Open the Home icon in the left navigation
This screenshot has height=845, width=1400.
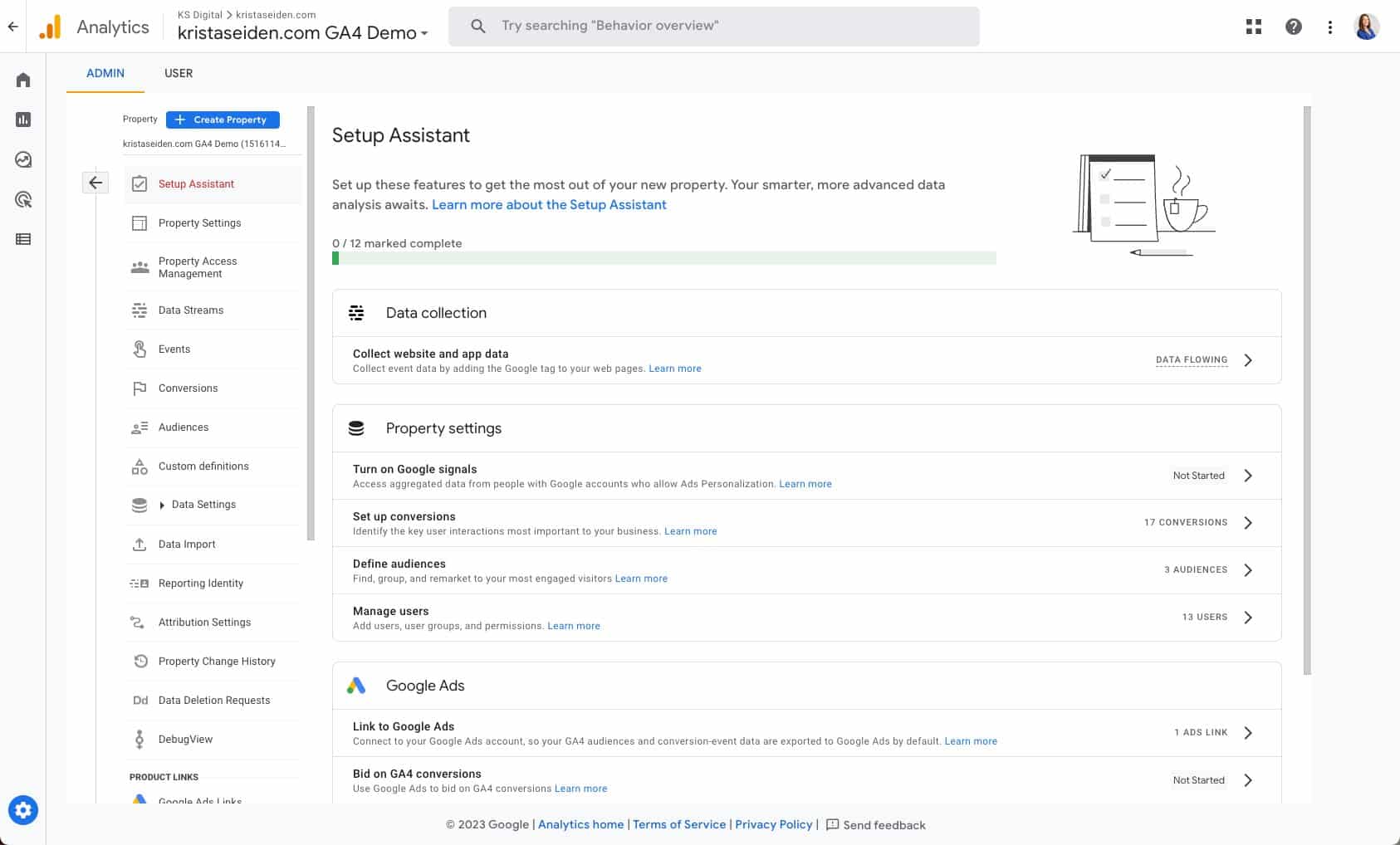click(22, 79)
